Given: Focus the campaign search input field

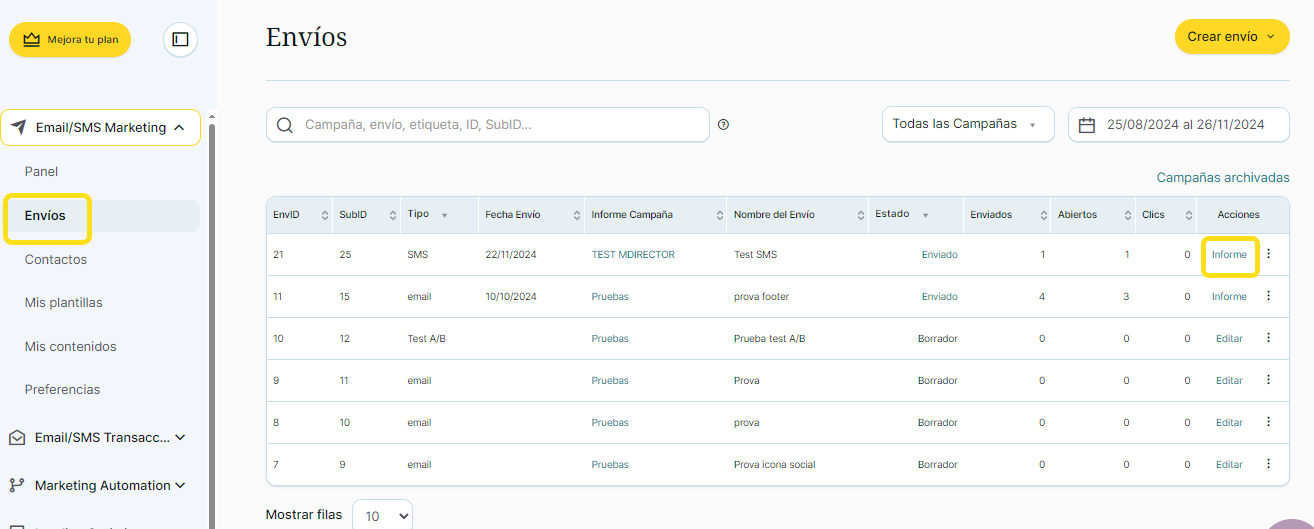Looking at the screenshot, I should (500, 125).
